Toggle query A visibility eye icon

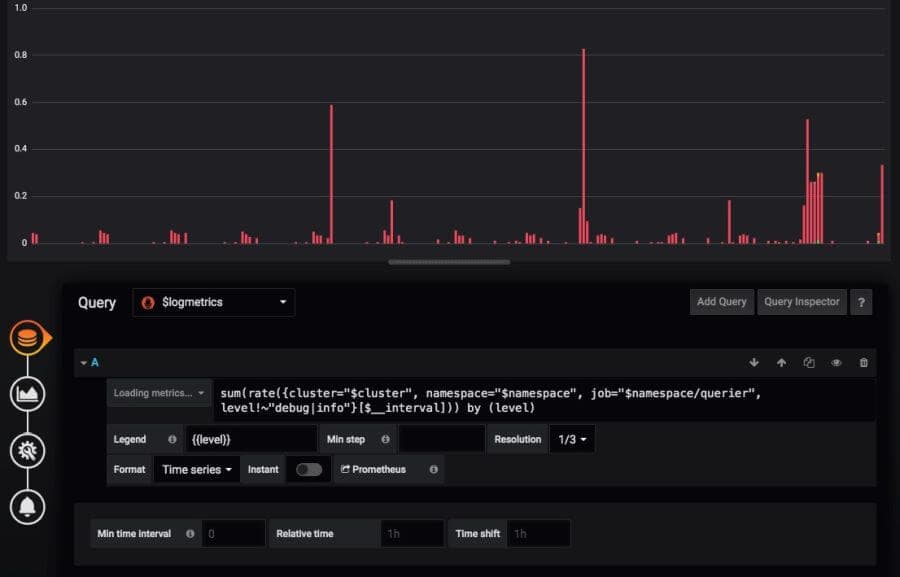click(x=836, y=362)
